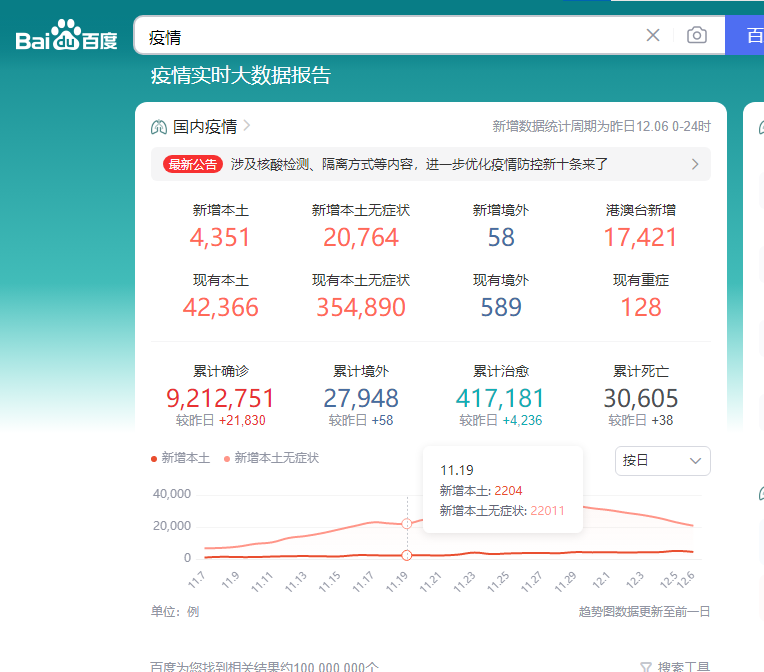Image resolution: width=764 pixels, height=672 pixels.
Task: Open image search via the camera icon
Action: [697, 36]
